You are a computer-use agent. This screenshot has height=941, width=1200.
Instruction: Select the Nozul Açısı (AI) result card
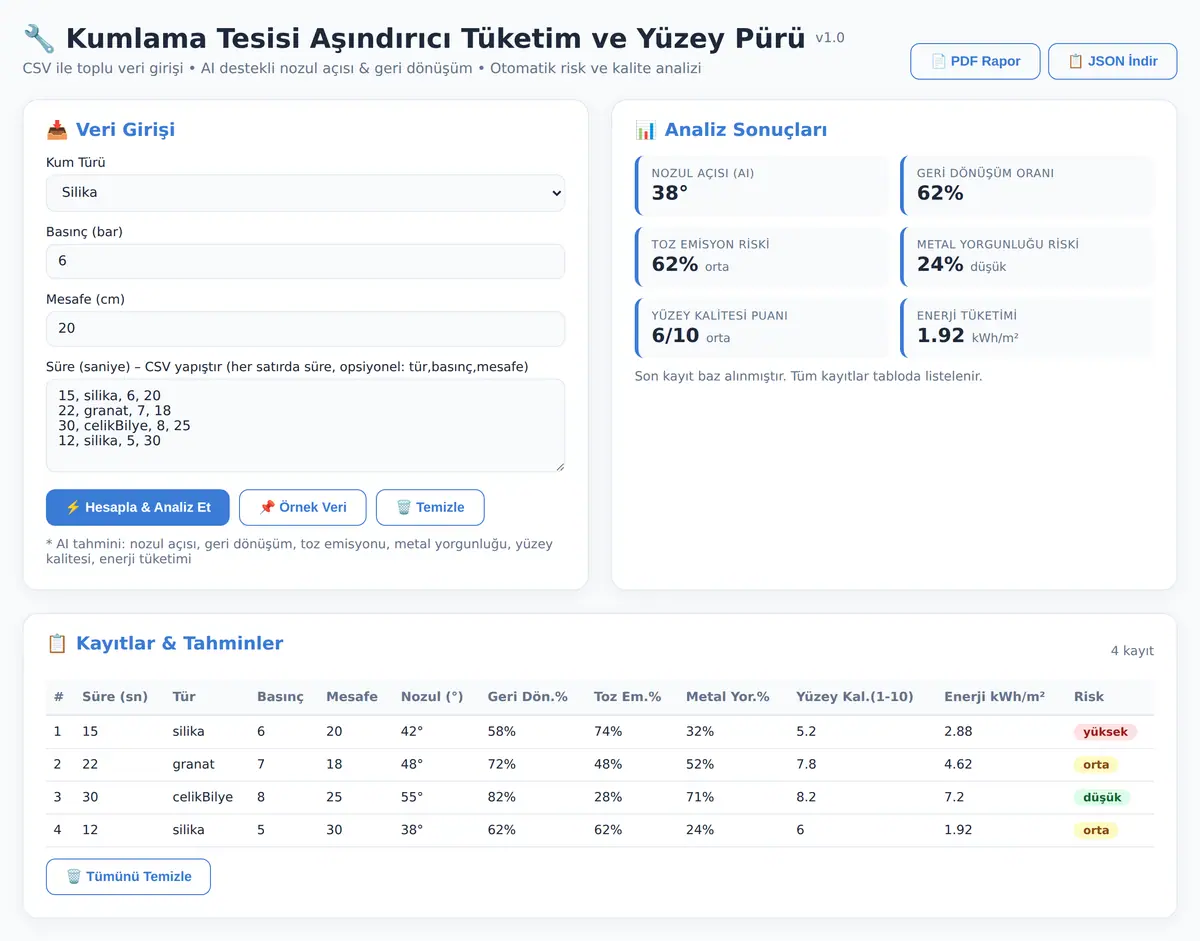(762, 185)
